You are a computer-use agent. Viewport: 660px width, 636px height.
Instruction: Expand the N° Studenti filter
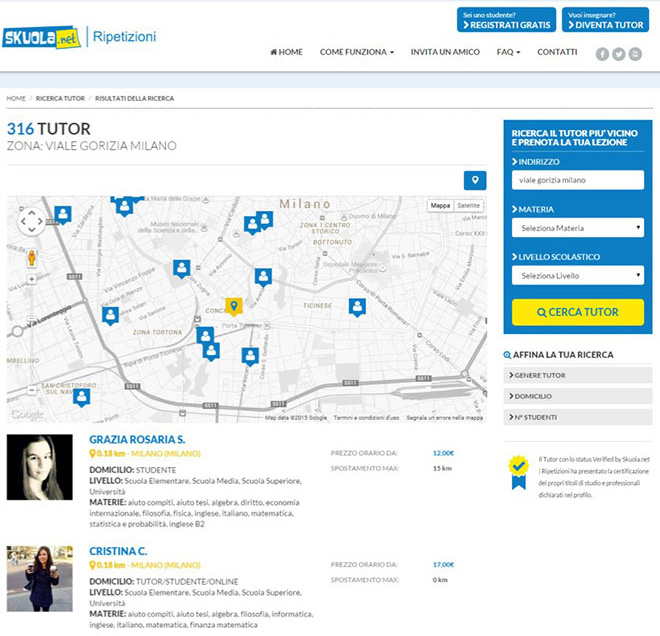(578, 417)
